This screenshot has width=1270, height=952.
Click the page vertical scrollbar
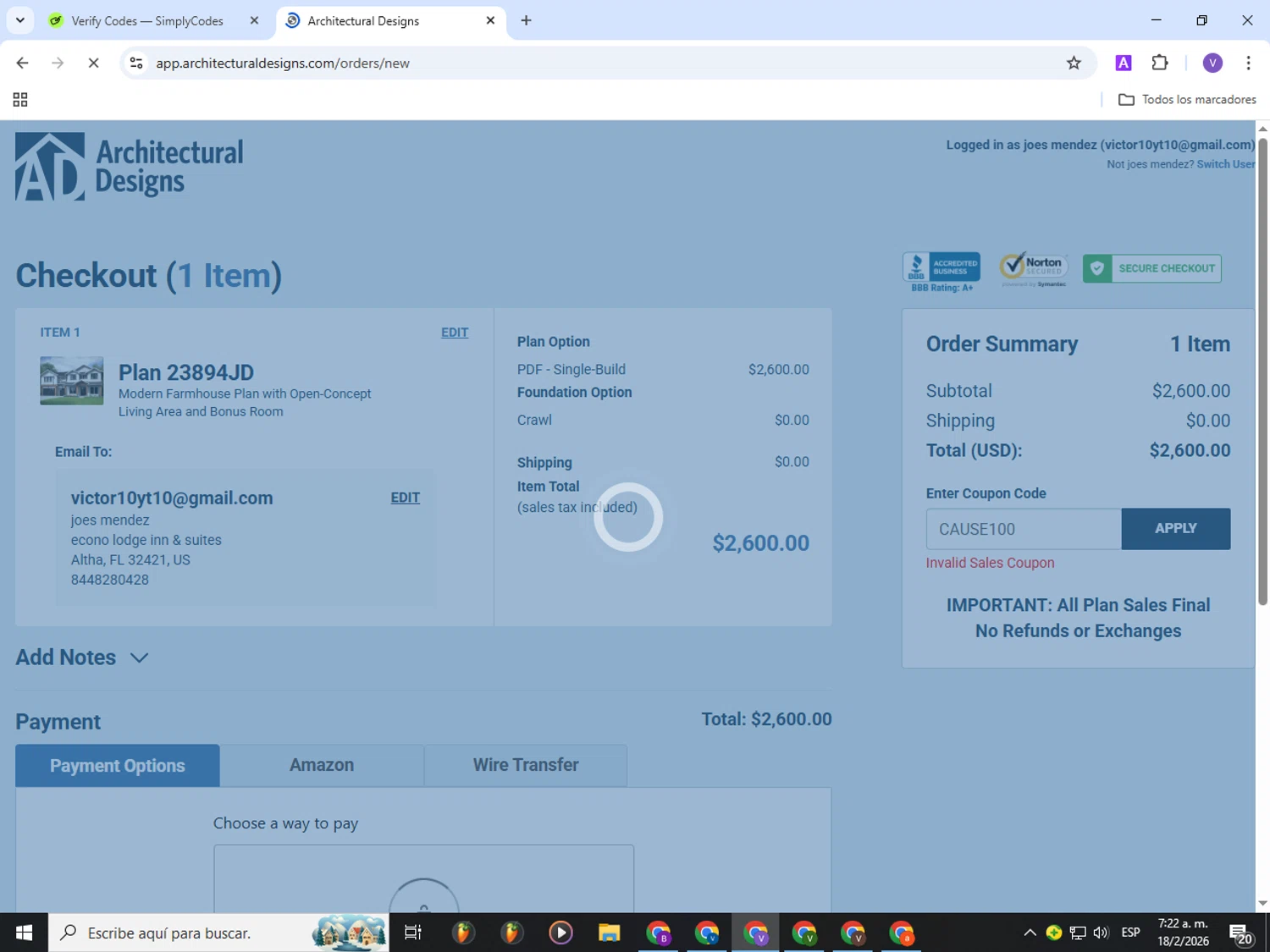point(1262,372)
